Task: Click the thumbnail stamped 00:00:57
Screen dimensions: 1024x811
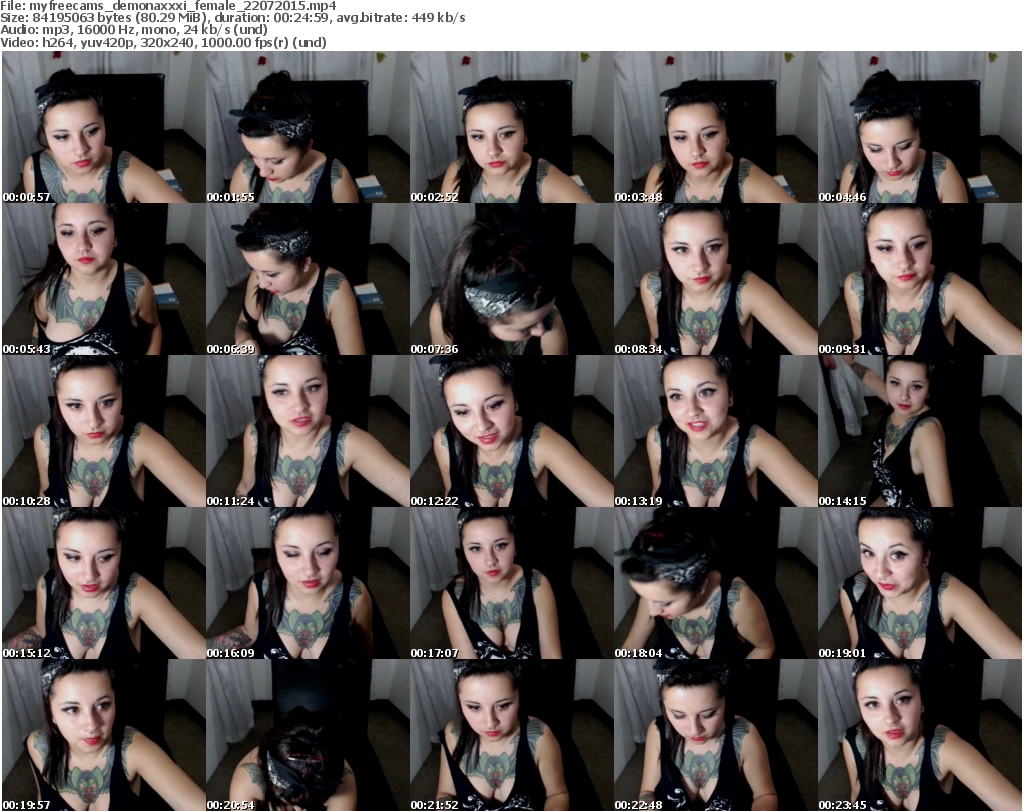Action: [x=104, y=127]
